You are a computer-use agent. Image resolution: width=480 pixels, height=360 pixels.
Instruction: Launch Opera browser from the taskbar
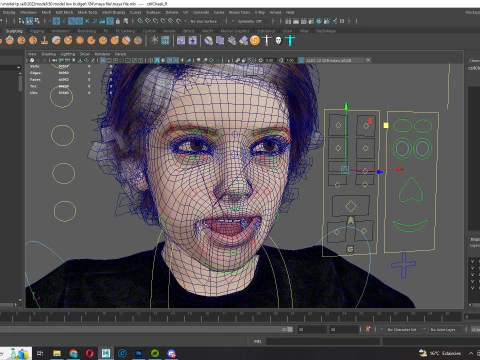click(x=90, y=353)
